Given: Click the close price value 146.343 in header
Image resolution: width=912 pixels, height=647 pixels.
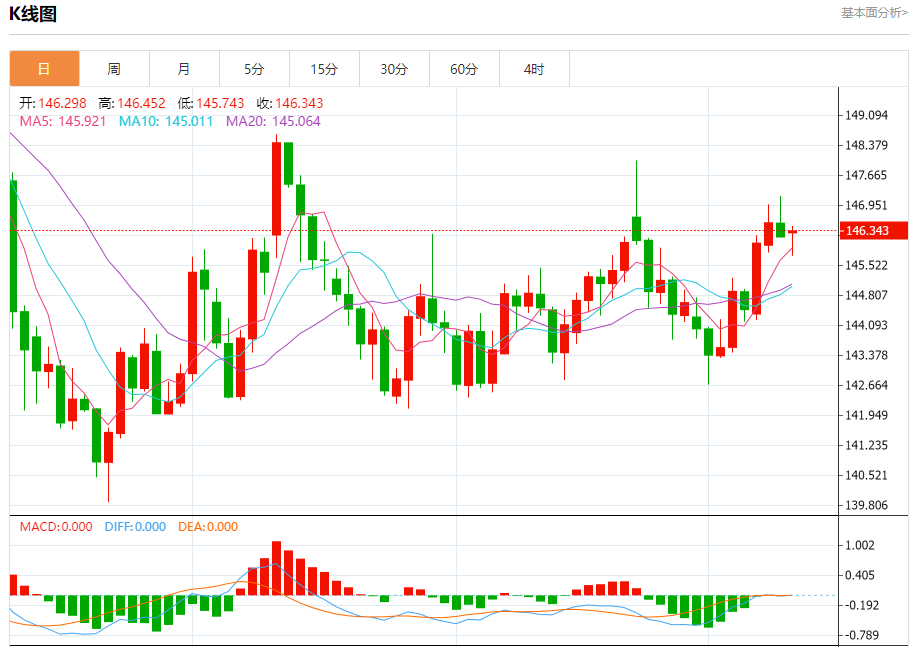Looking at the screenshot, I should (299, 103).
